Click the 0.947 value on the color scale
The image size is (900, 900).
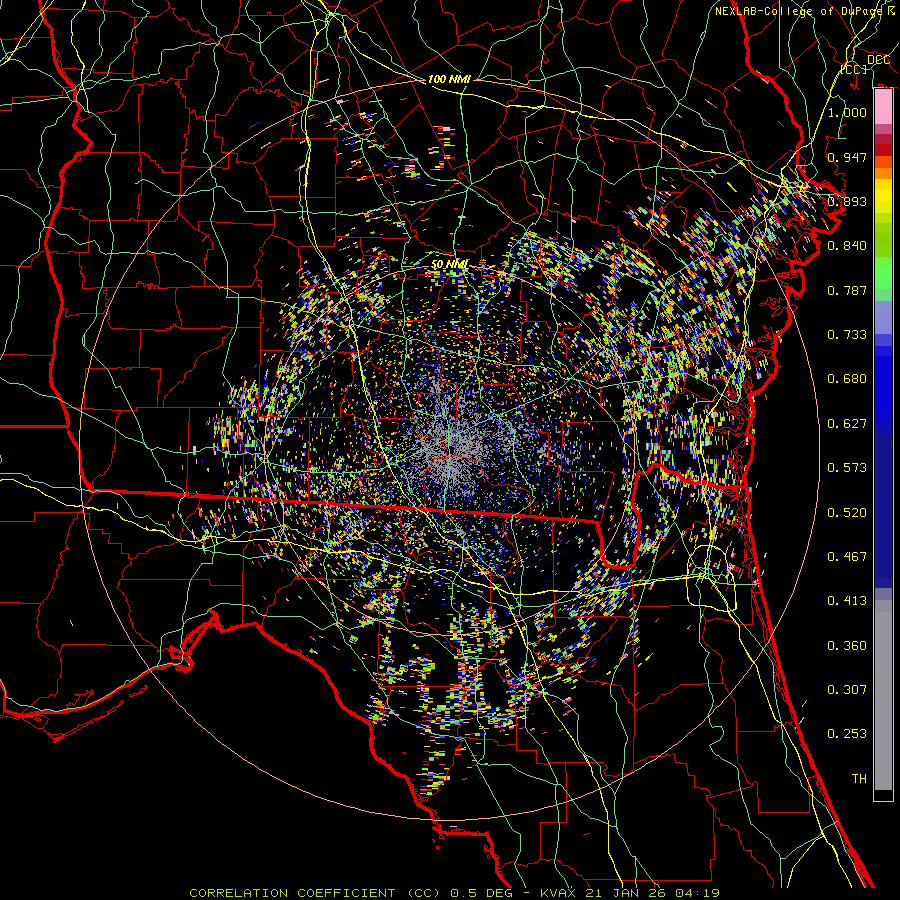(847, 157)
